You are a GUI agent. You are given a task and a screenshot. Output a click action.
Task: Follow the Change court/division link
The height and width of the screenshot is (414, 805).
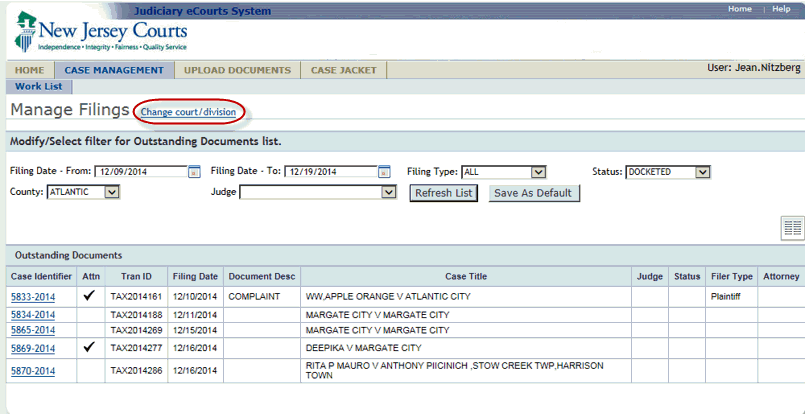188,112
